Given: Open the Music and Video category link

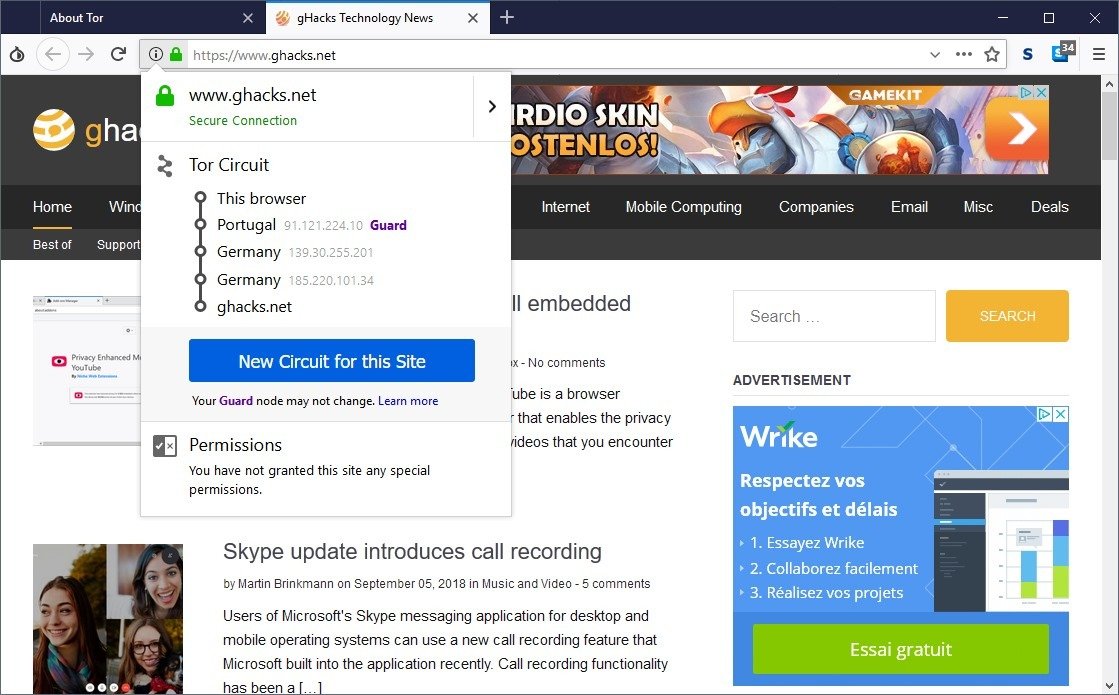Looking at the screenshot, I should point(527,584).
